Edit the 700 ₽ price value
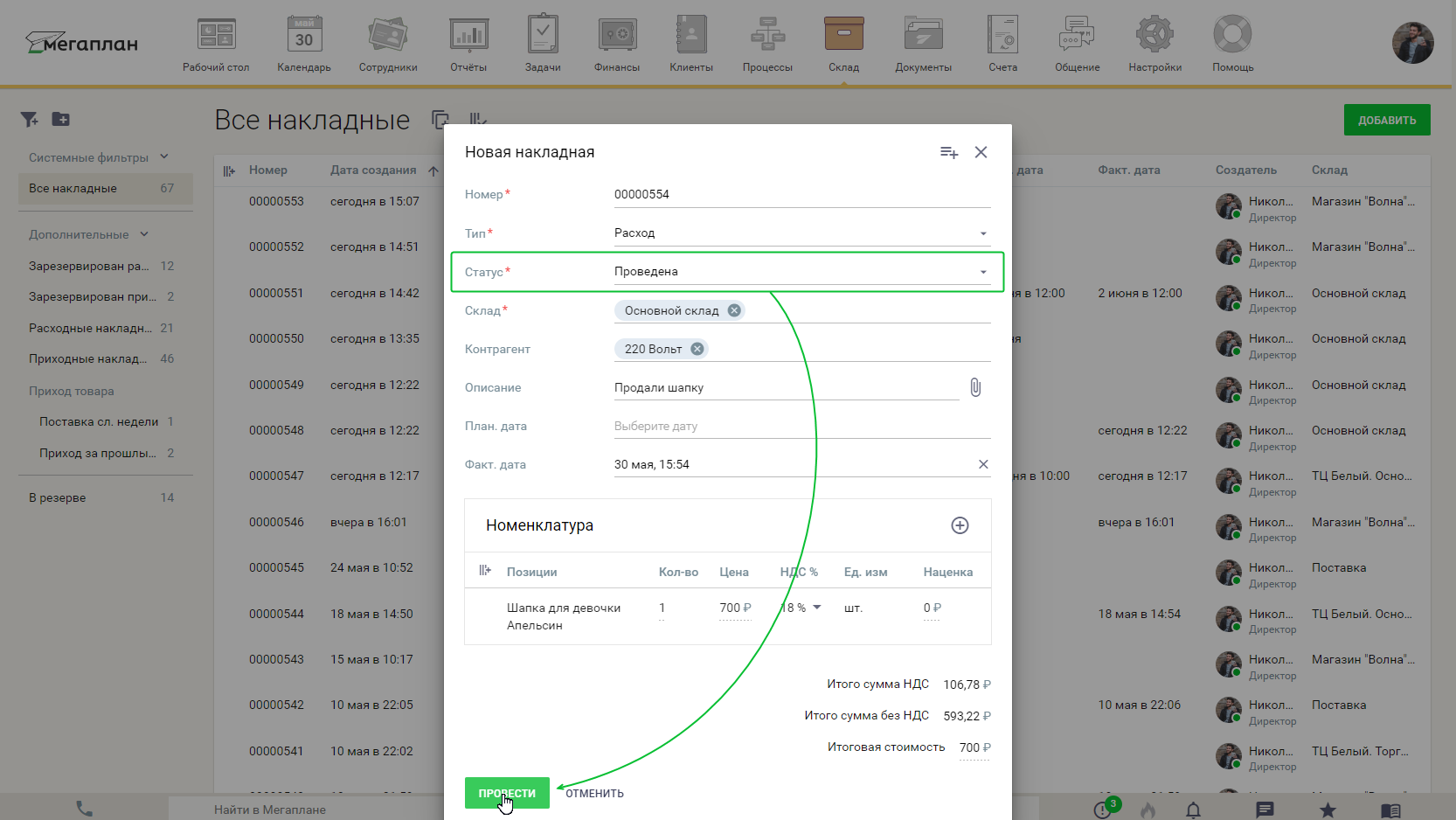The width and height of the screenshot is (1456, 820). [735, 608]
